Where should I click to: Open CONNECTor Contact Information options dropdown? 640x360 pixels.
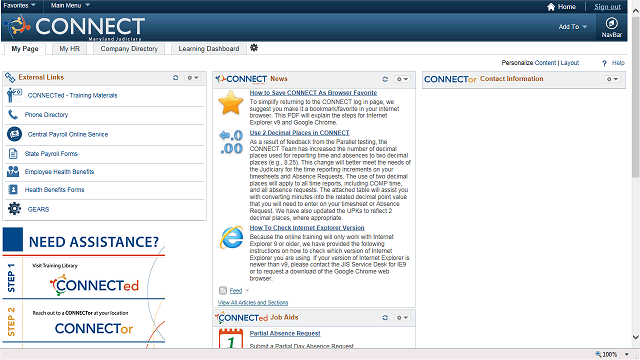click(x=612, y=79)
